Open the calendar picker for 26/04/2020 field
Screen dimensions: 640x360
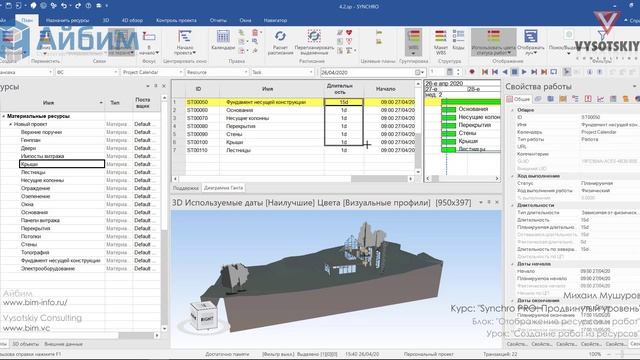419,72
